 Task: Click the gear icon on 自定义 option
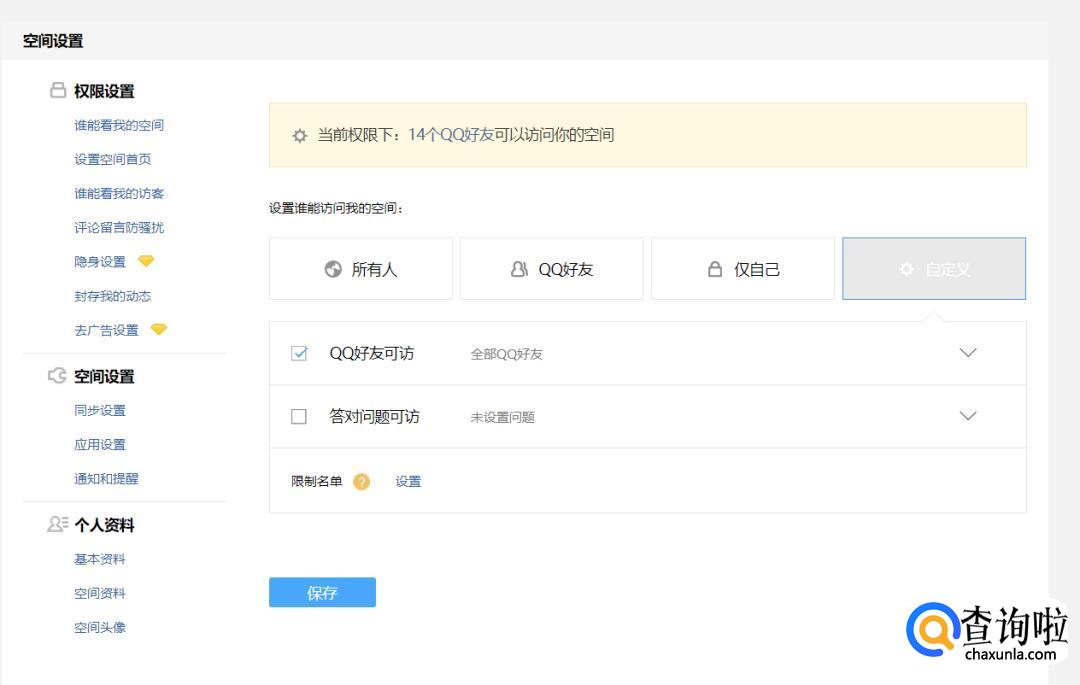point(906,269)
